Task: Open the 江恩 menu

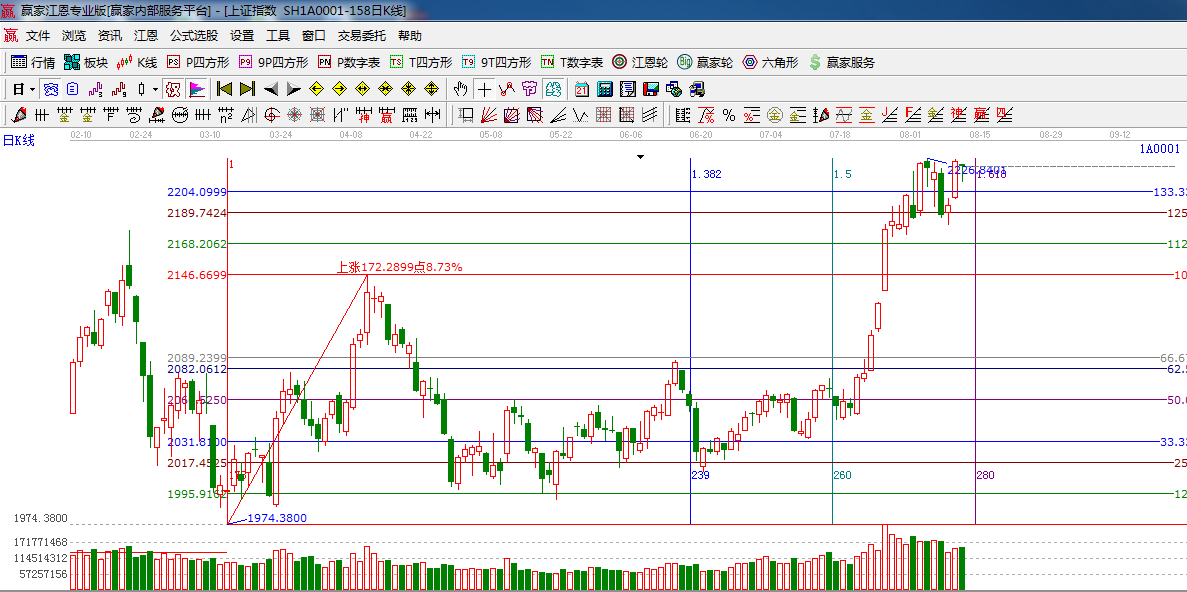Action: 146,35
